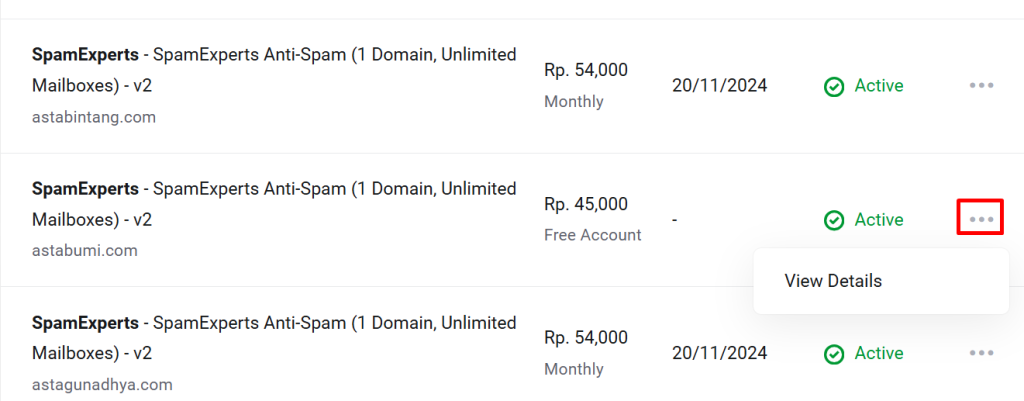The width and height of the screenshot is (1024, 401).
Task: Click the astabumi.com domain text
Action: click(x=85, y=250)
